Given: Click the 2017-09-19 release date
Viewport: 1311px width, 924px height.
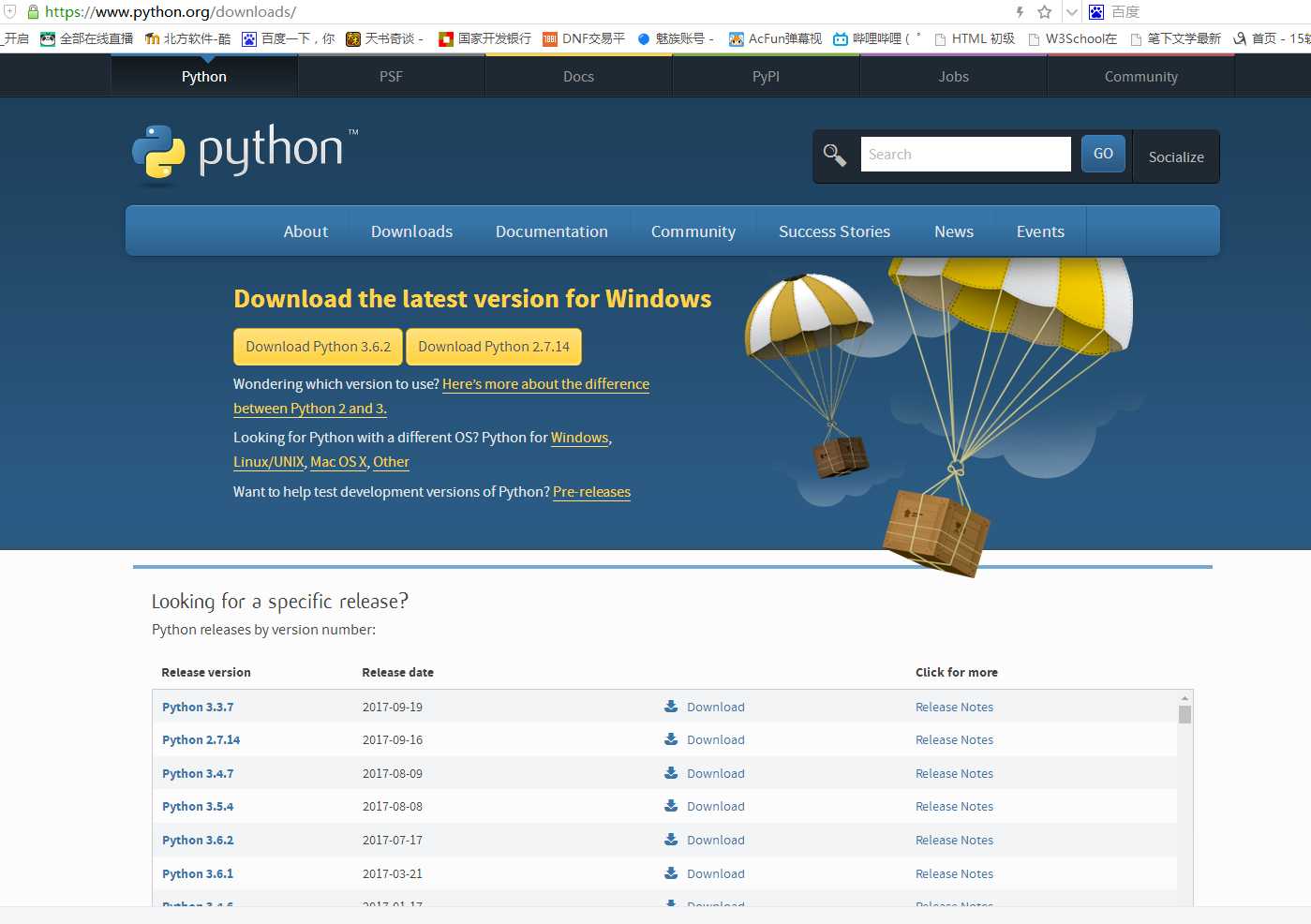Looking at the screenshot, I should [393, 707].
